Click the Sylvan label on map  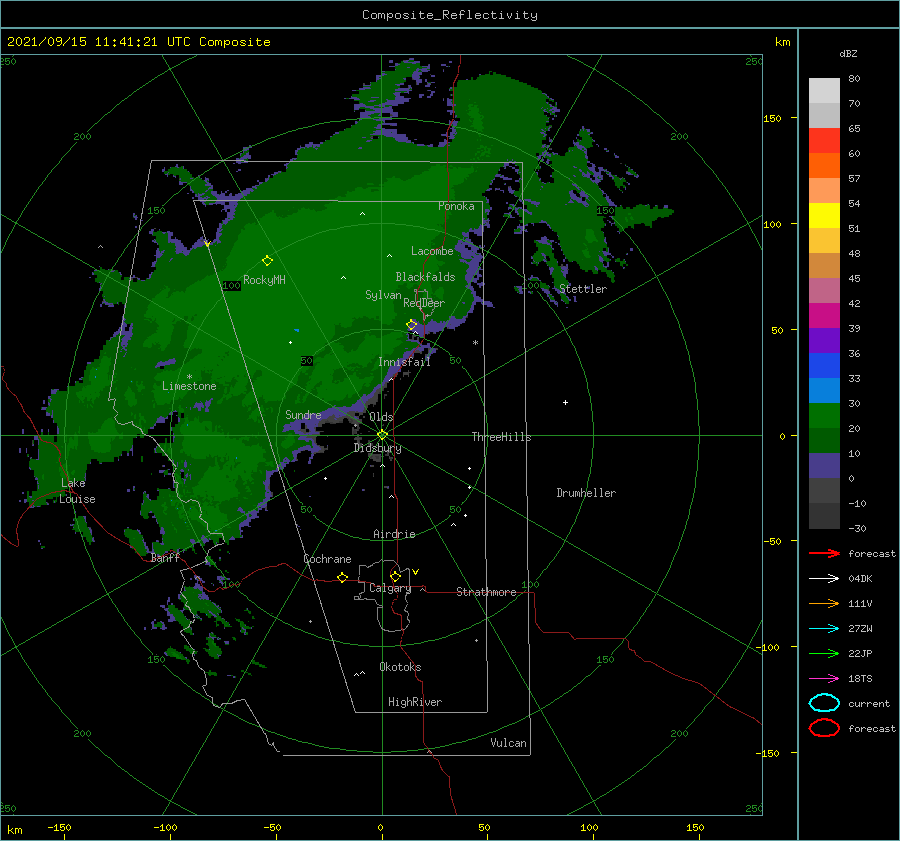pos(383,295)
